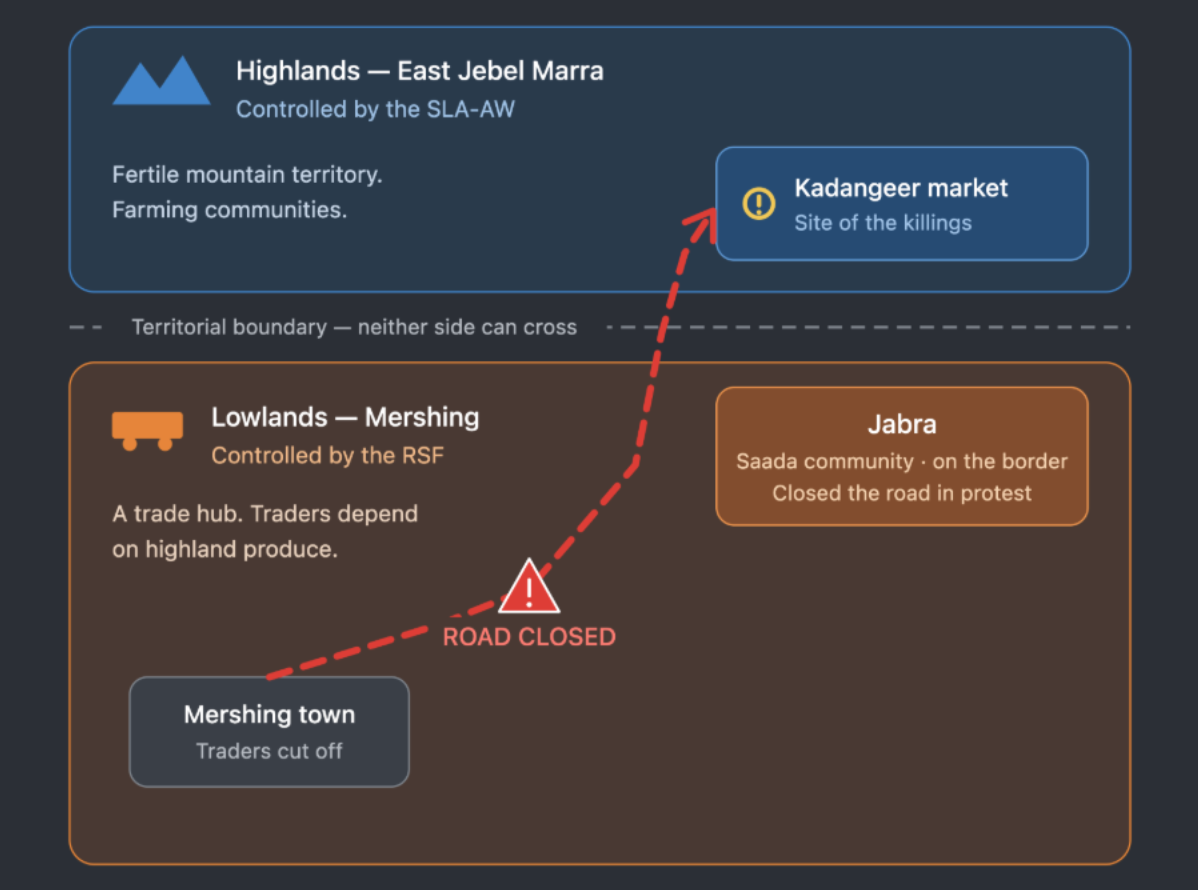Select the Jabra community box
Viewport: 1198px width, 890px height.
tap(902, 456)
